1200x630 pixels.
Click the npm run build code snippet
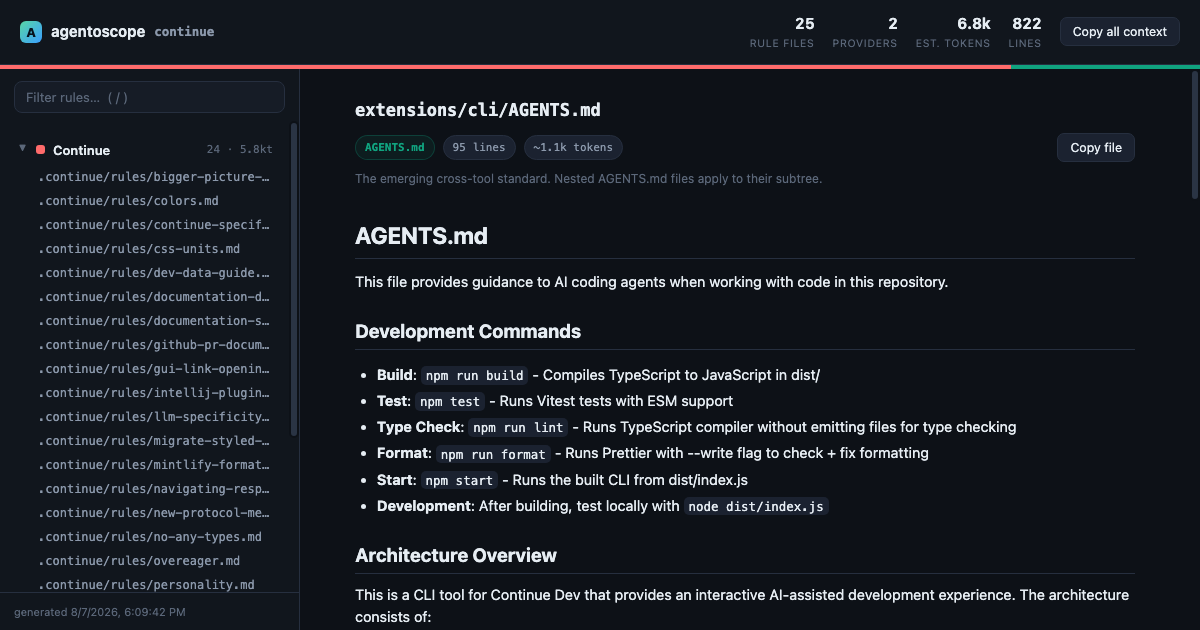point(474,376)
